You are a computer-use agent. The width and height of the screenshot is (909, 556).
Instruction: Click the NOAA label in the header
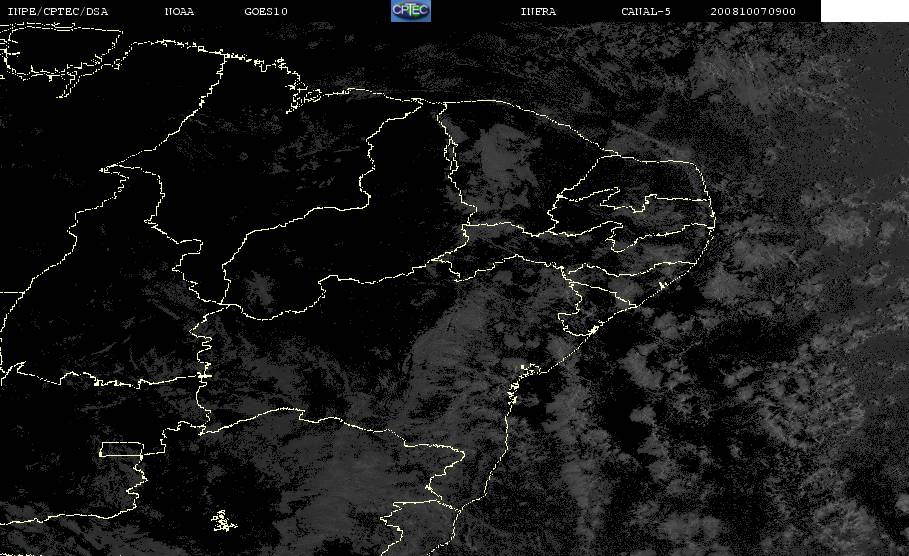pyautogui.click(x=179, y=11)
